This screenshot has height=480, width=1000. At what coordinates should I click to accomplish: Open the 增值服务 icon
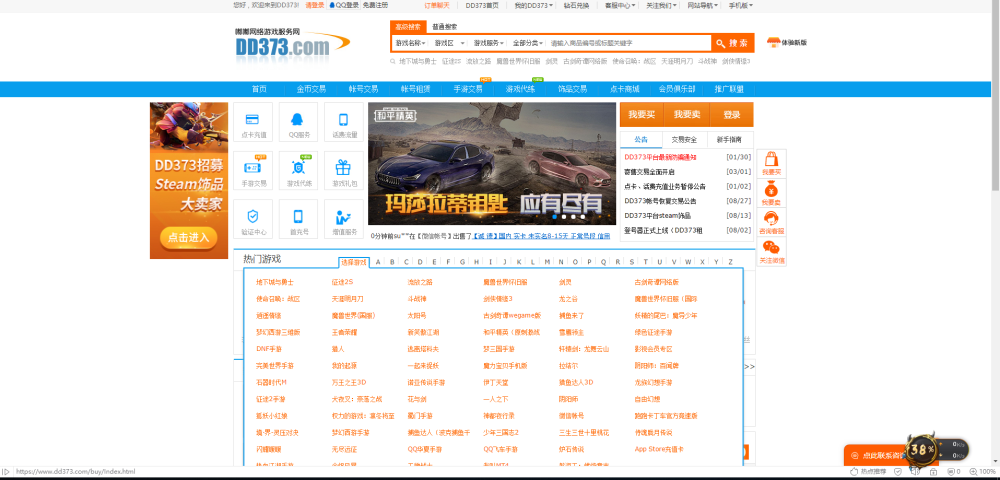(344, 219)
